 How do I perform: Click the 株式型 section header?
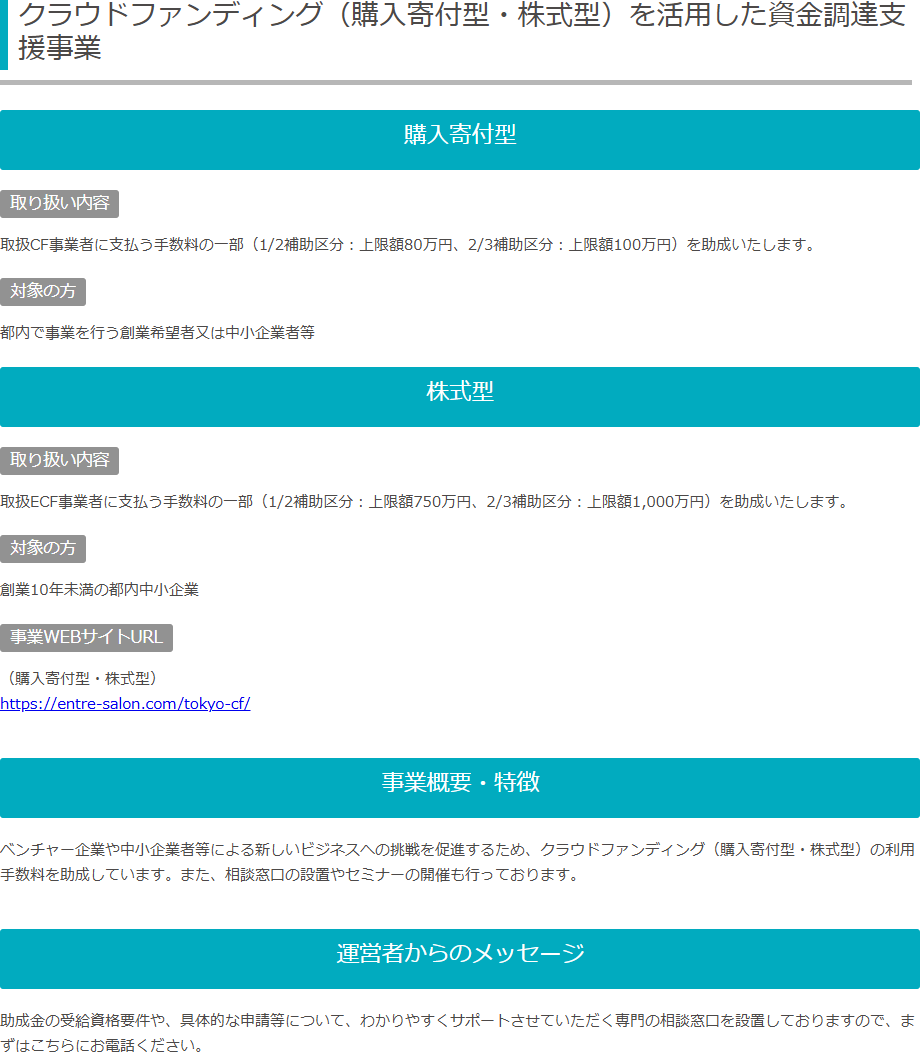[x=460, y=397]
